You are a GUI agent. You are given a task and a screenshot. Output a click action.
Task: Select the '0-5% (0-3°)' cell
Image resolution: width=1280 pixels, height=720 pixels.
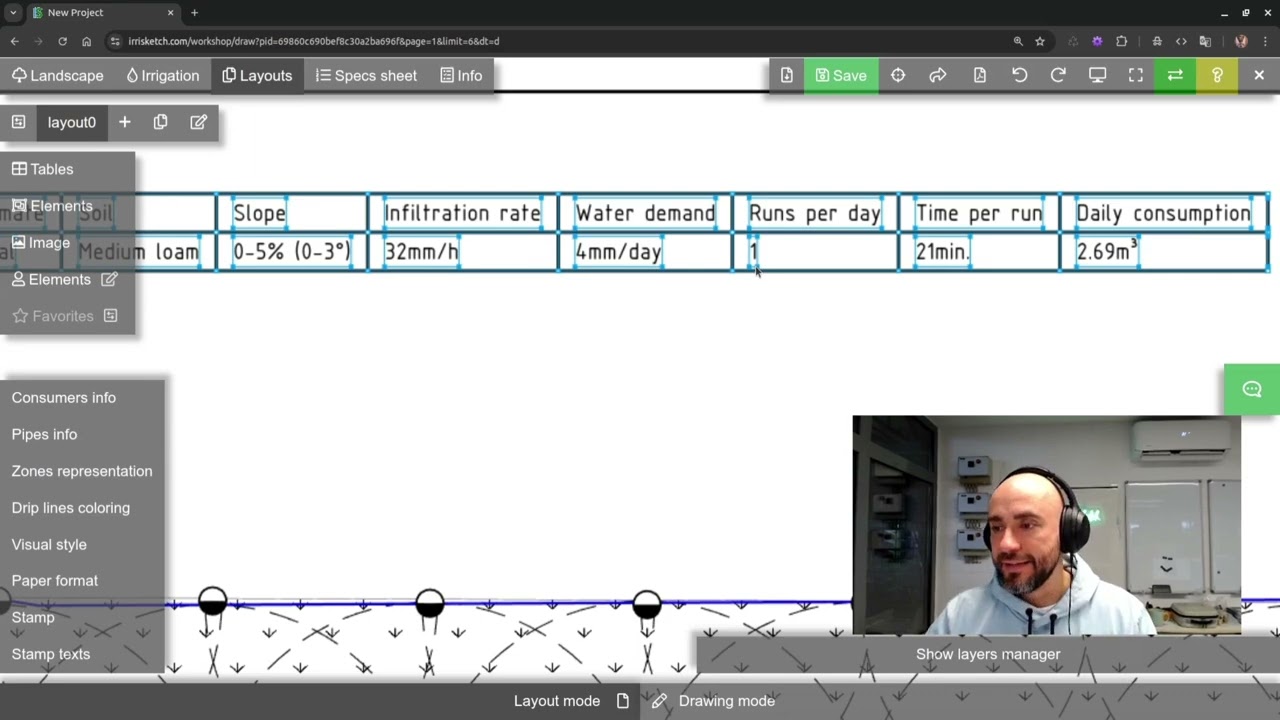click(291, 252)
